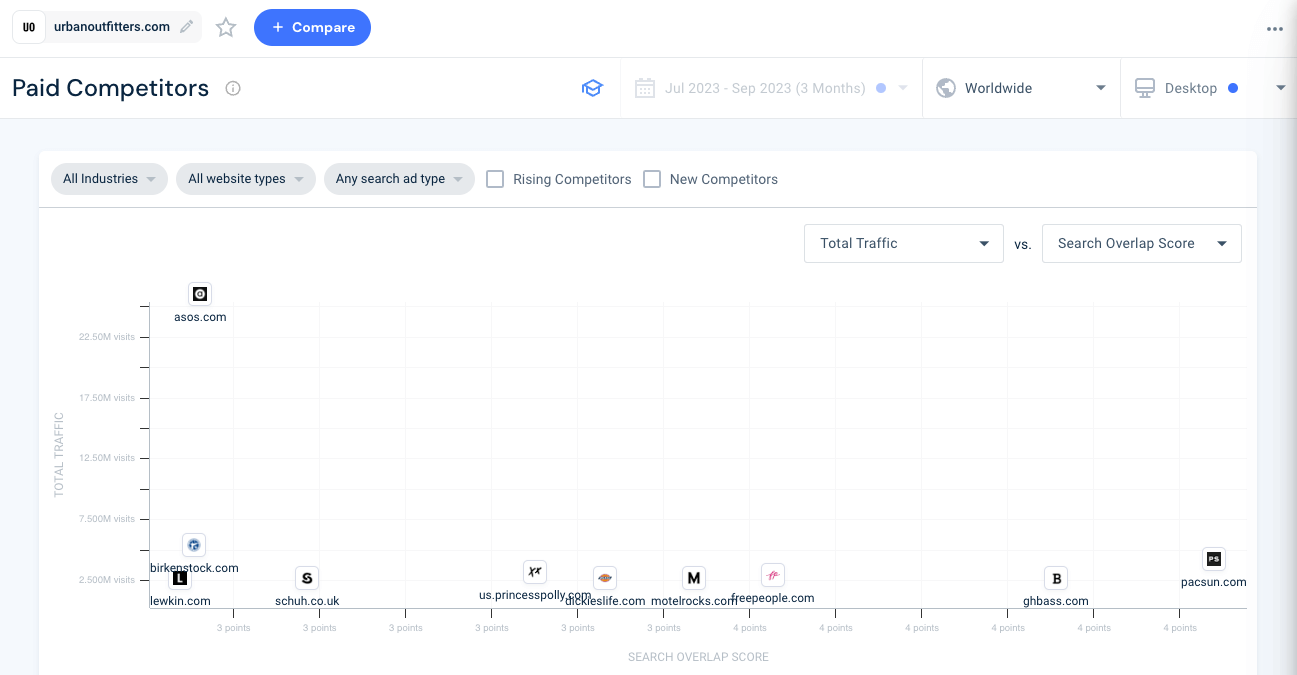Open the three-dot more options menu

pos(1274,29)
